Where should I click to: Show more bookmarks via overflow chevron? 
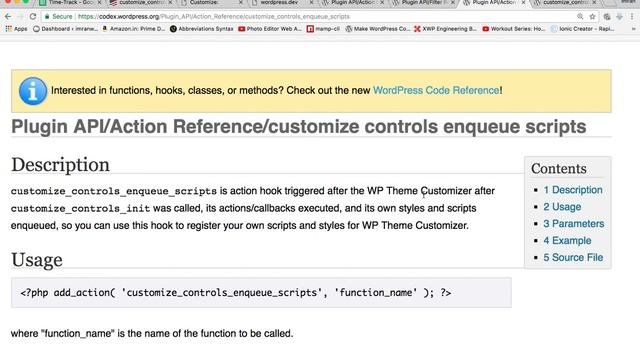coord(633,29)
